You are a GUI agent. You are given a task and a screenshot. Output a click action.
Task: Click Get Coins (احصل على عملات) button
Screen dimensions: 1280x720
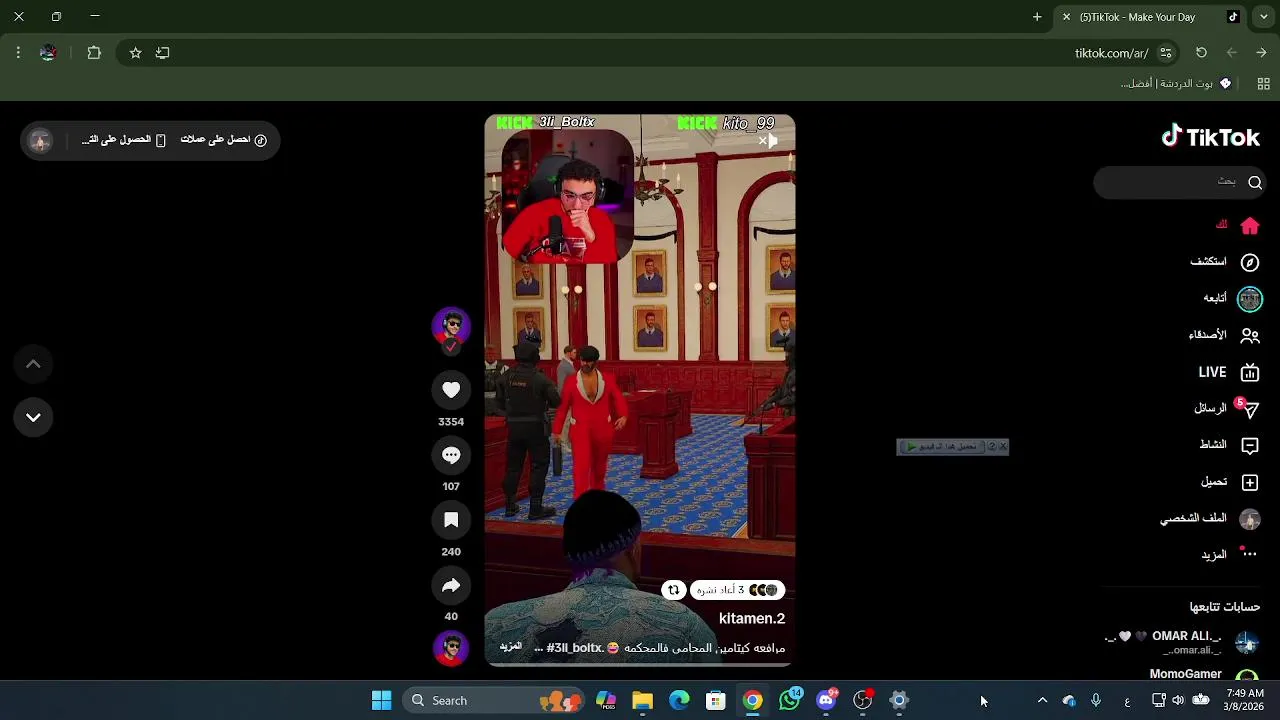(x=223, y=140)
